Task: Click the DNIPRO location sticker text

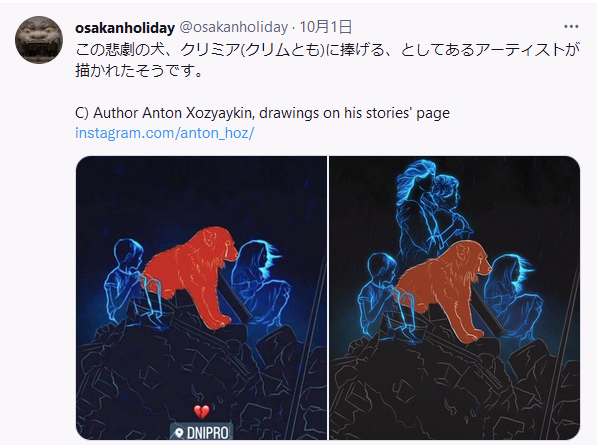Action: (207, 433)
